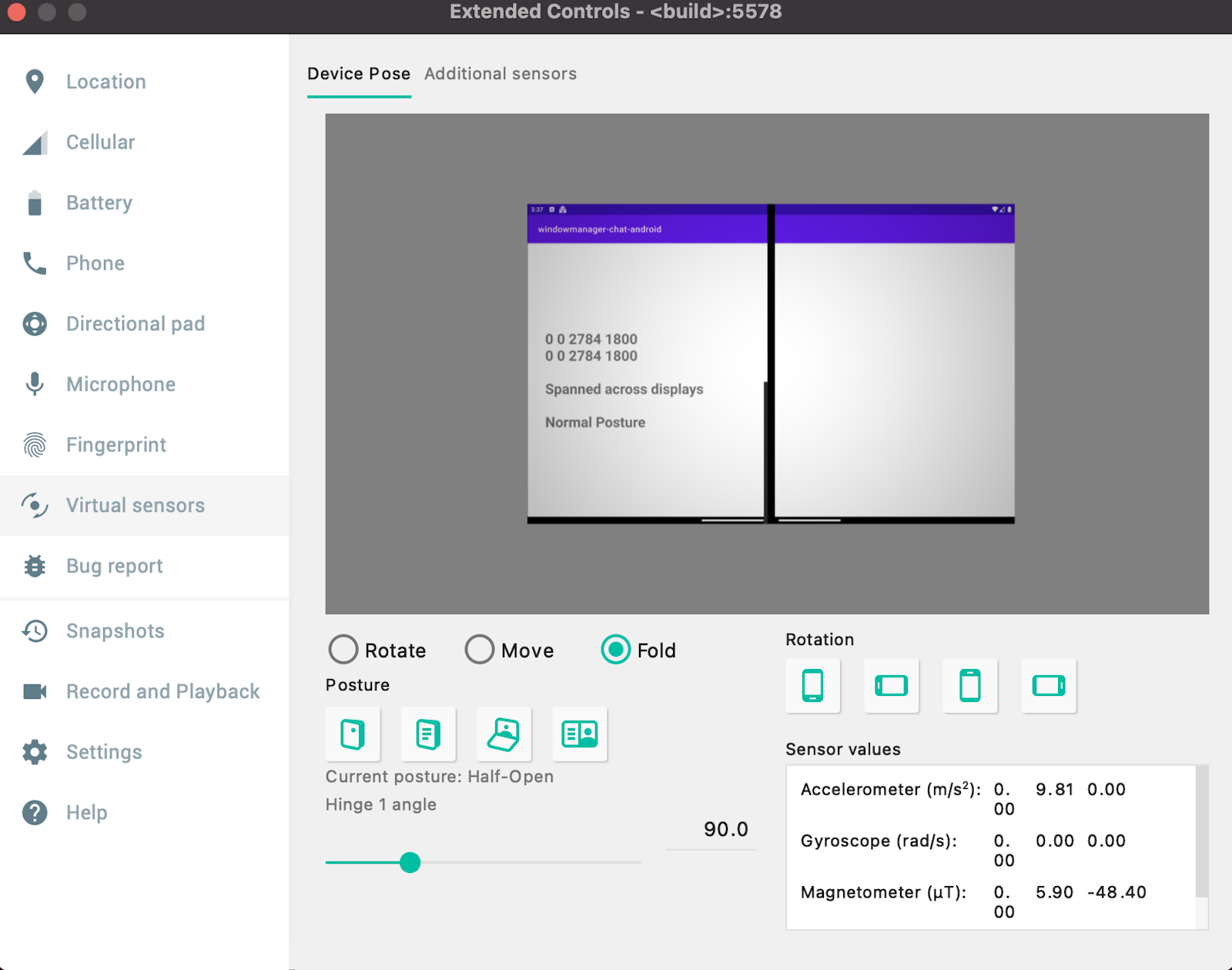Adjust the Hinge 1 angle slider
1232x970 pixels.
click(x=411, y=863)
